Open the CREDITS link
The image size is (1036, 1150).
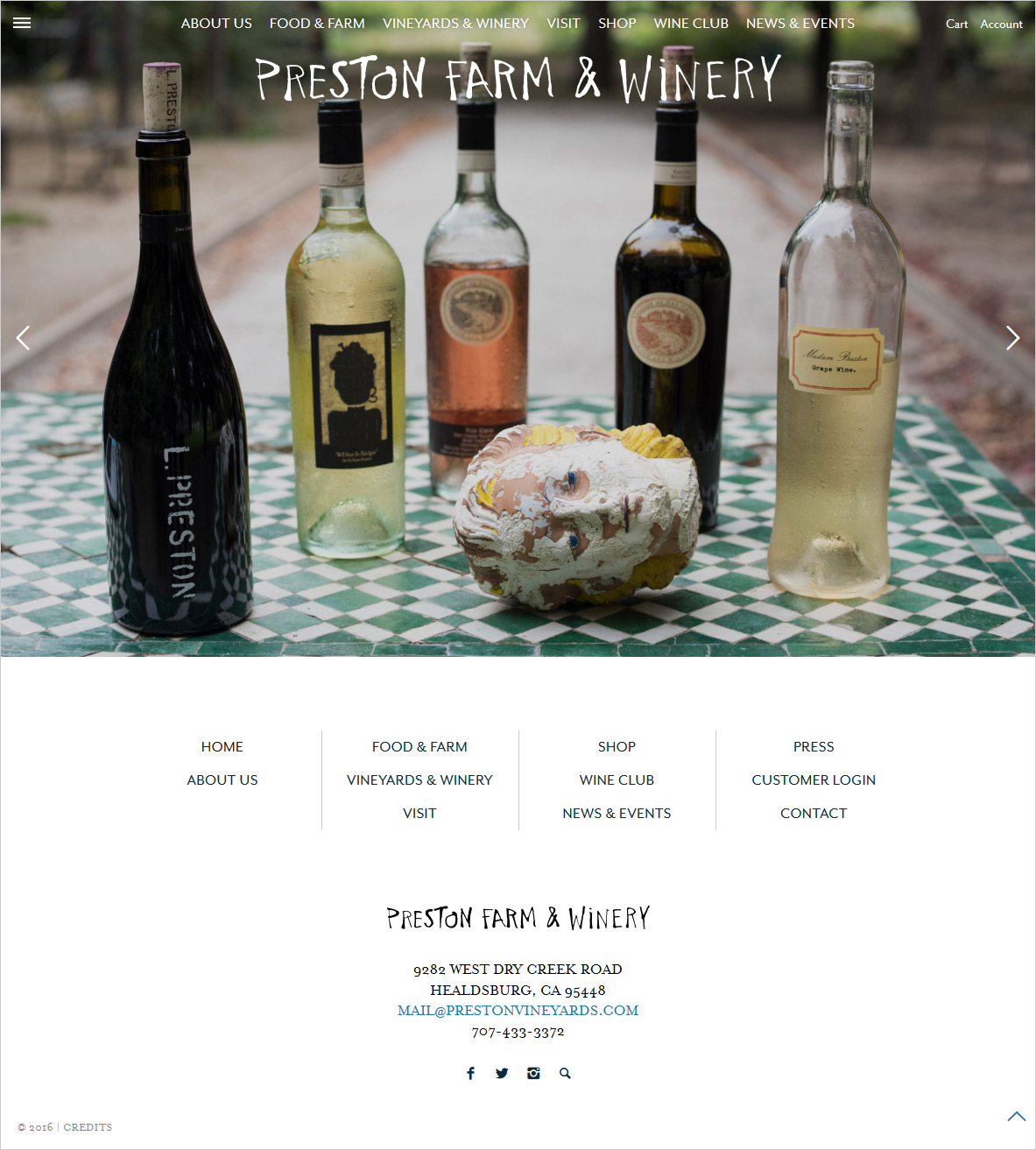(x=88, y=1127)
